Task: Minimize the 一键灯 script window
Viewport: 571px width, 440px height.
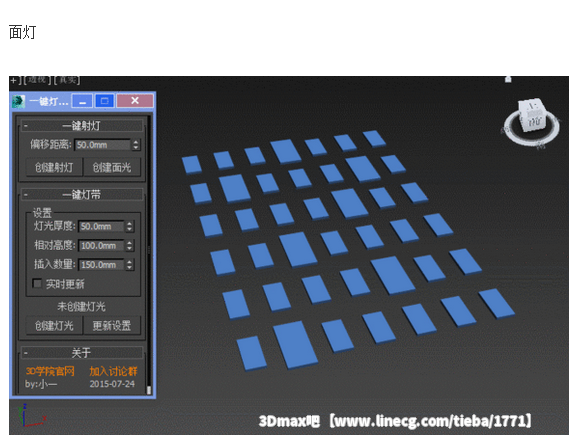Action: [82, 101]
